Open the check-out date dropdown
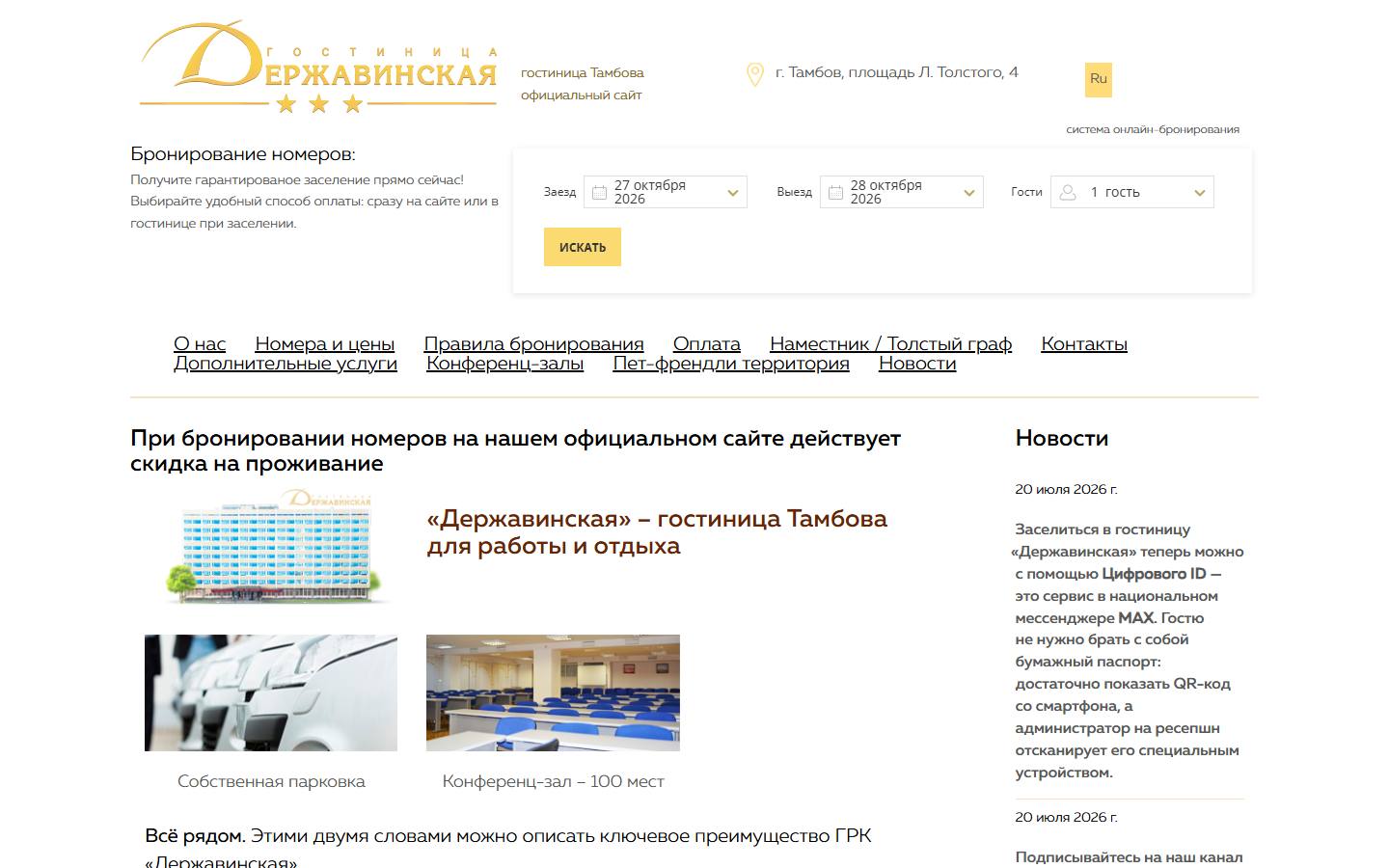This screenshot has width=1389, height=868. tap(902, 192)
